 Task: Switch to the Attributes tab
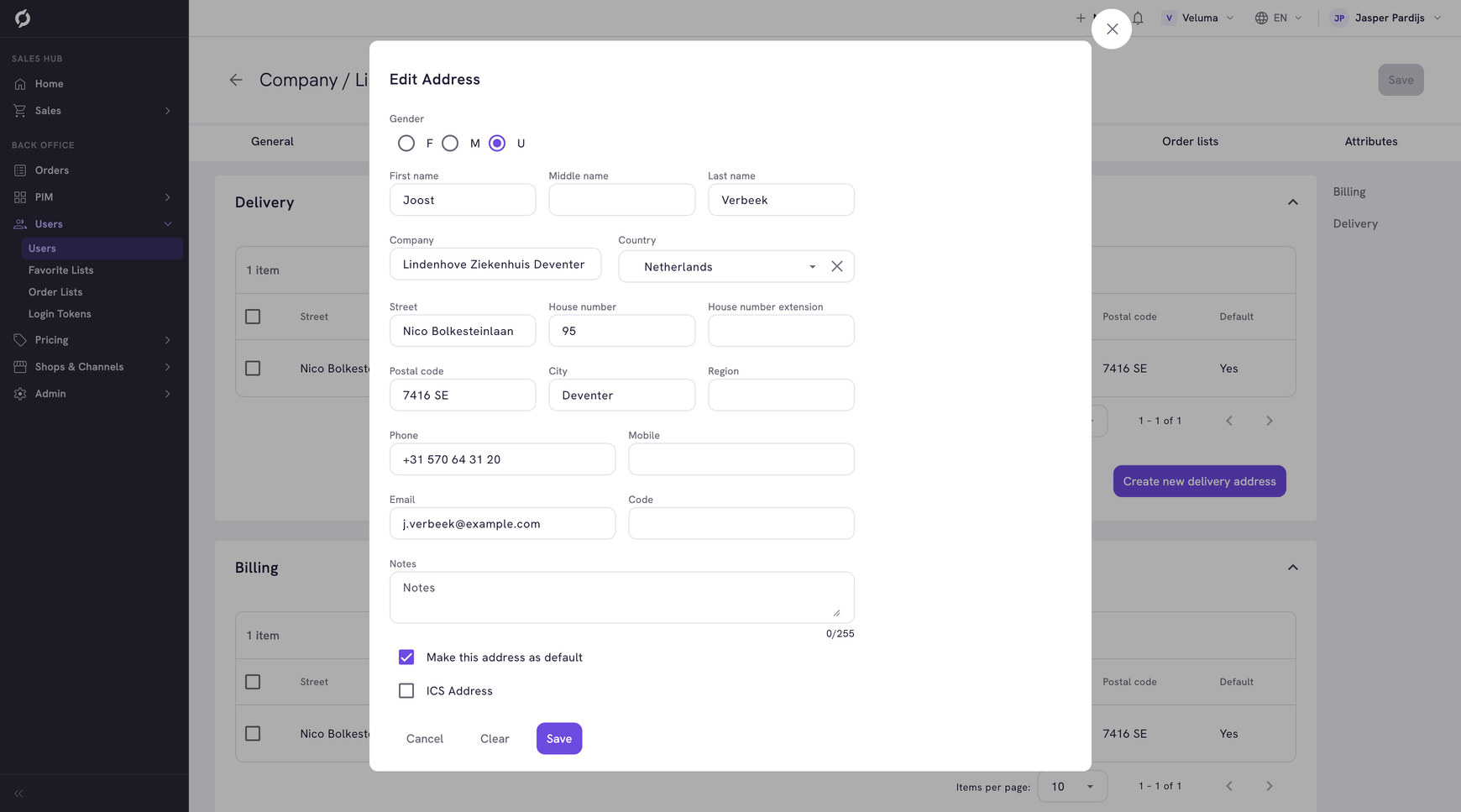coord(1371,142)
